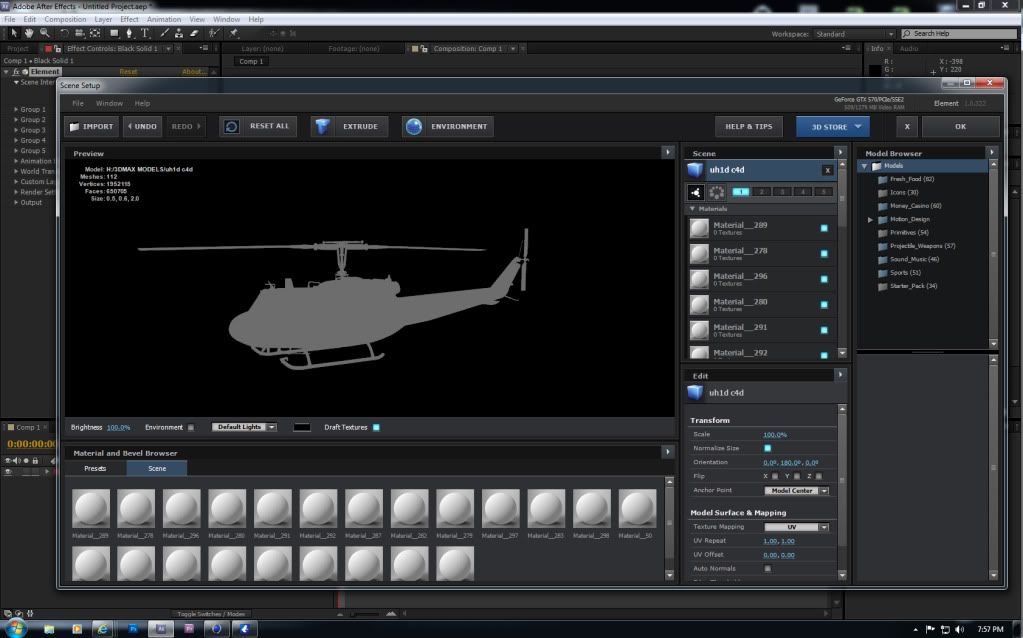Click the particle replicator ring icon in Scene panel
1023x638 pixels.
click(x=716, y=192)
